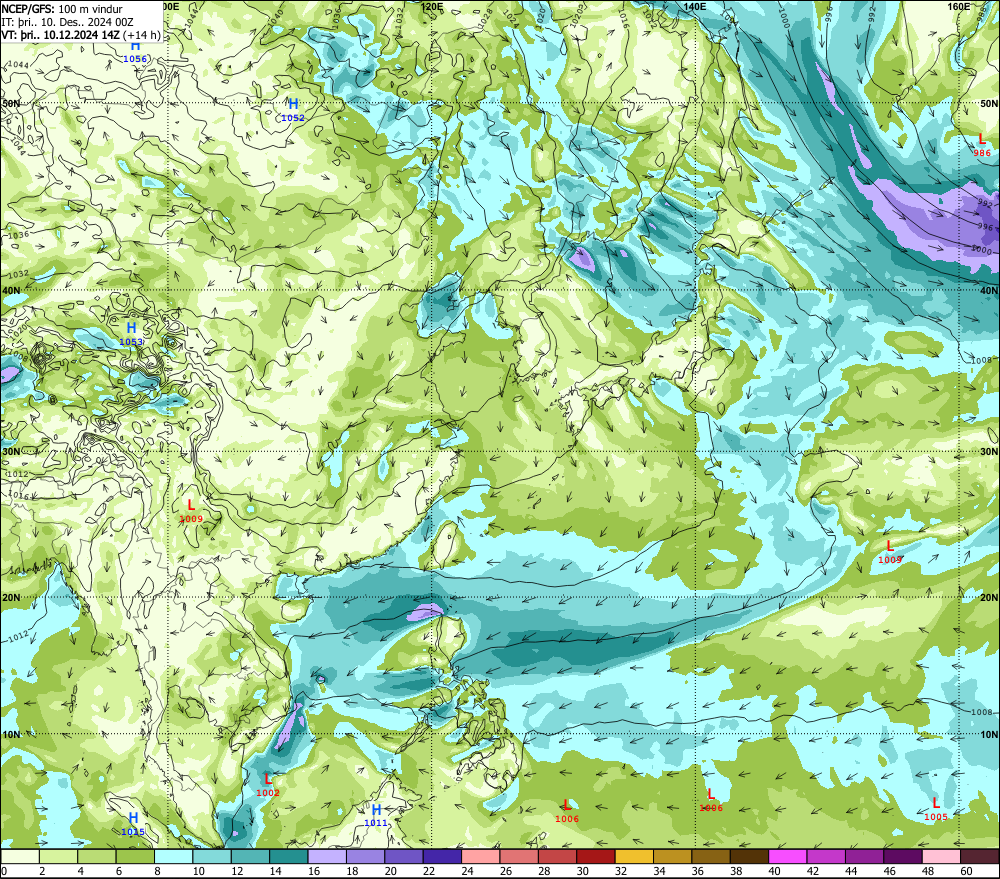Image resolution: width=1000 pixels, height=879 pixels.
Task: Click the light lavender 16–18 legend swatch
Action: click(327, 856)
